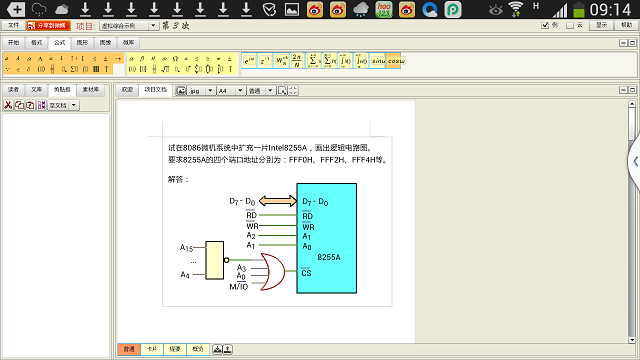Toggle the 普通 view mode at bottom
The image size is (640, 360).
click(x=129, y=349)
